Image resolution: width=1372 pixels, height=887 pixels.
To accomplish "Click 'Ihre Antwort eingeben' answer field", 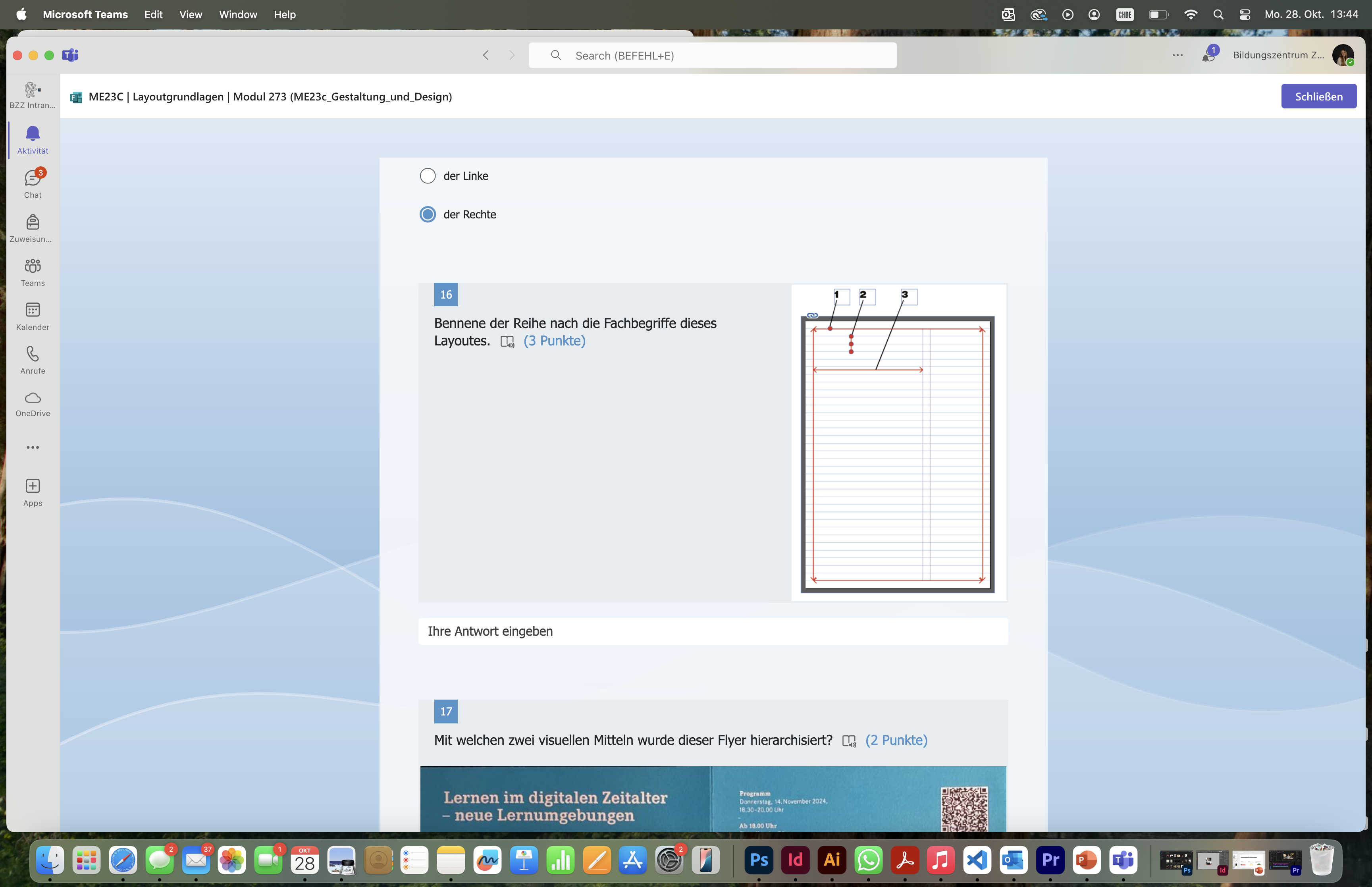I will click(x=713, y=631).
